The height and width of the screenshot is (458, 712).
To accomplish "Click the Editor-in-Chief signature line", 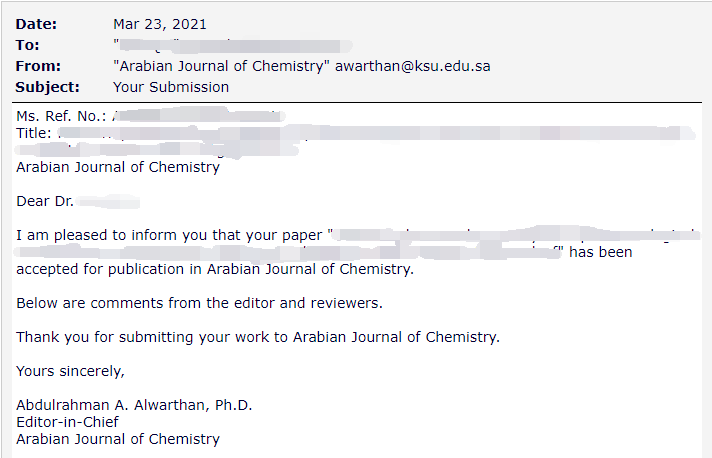I will point(67,422).
